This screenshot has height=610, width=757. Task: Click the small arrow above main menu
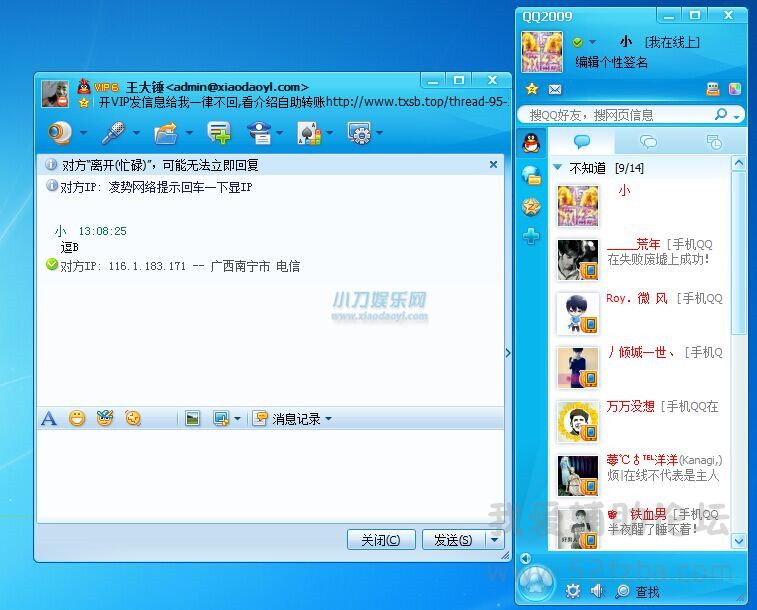[525, 559]
